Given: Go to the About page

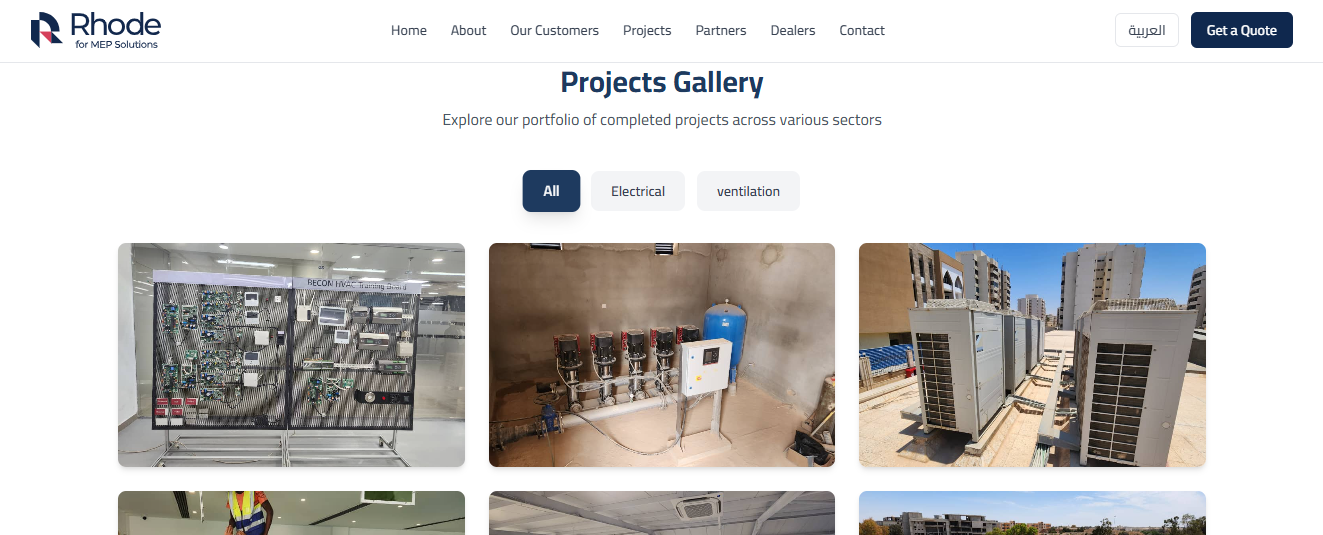Looking at the screenshot, I should tap(468, 30).
